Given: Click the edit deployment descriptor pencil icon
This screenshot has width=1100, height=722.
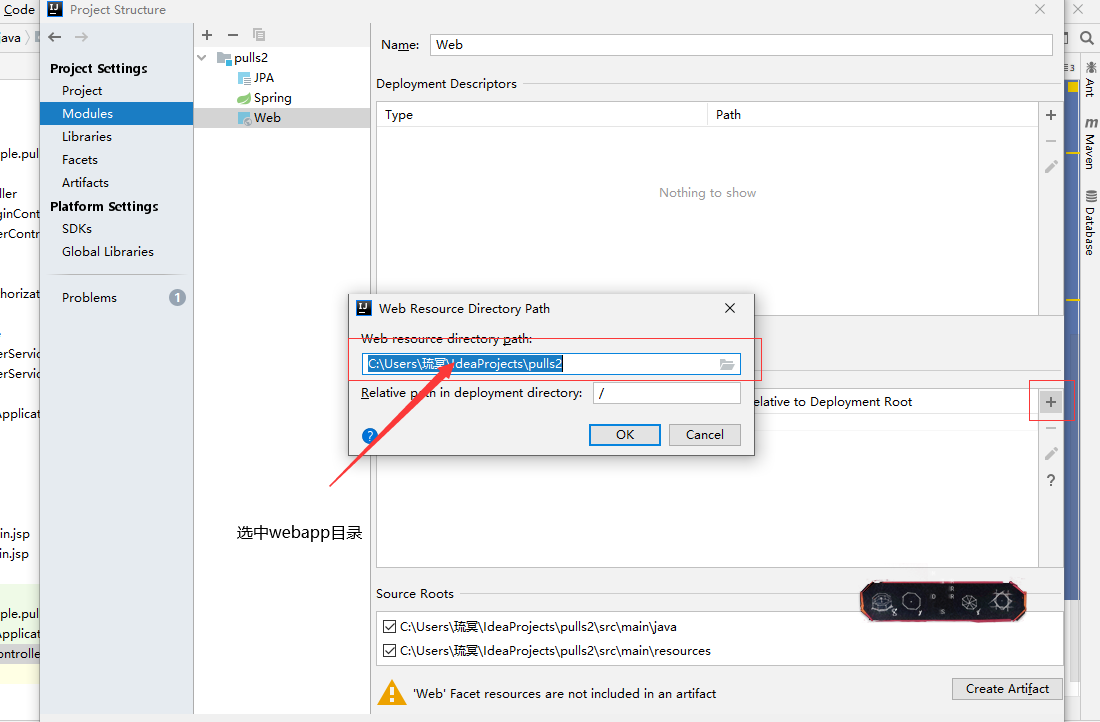Looking at the screenshot, I should [1051, 166].
